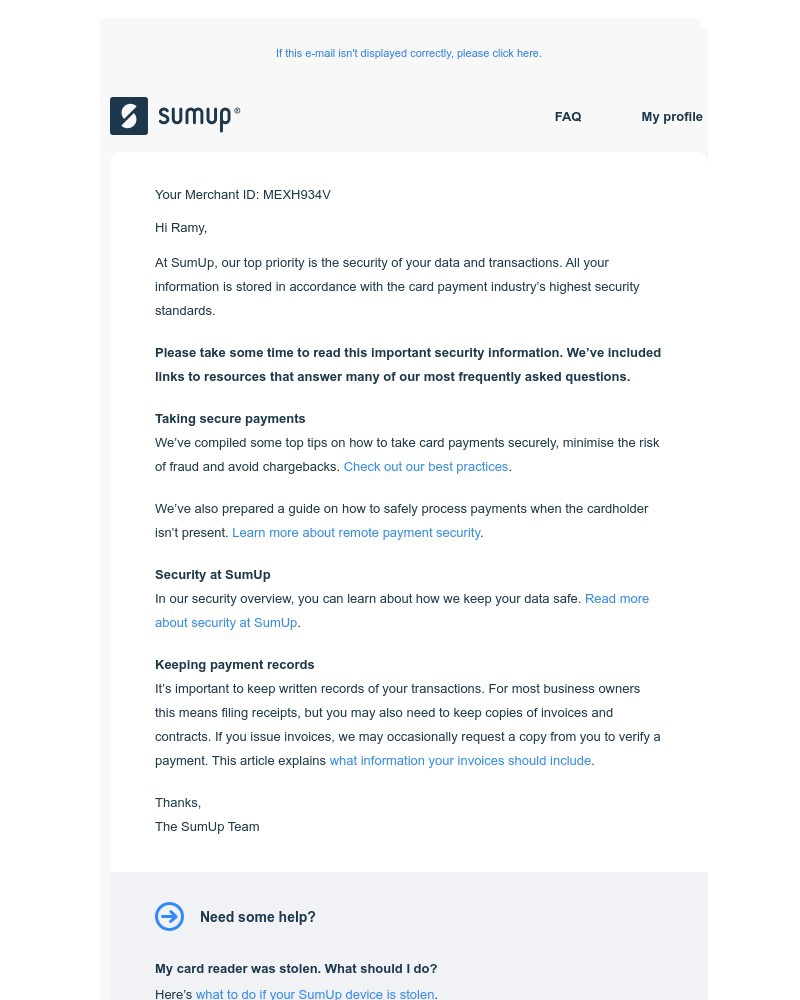Click the 'Taking secure payments' section heading
Screen dimensions: 800x1000
230,419
